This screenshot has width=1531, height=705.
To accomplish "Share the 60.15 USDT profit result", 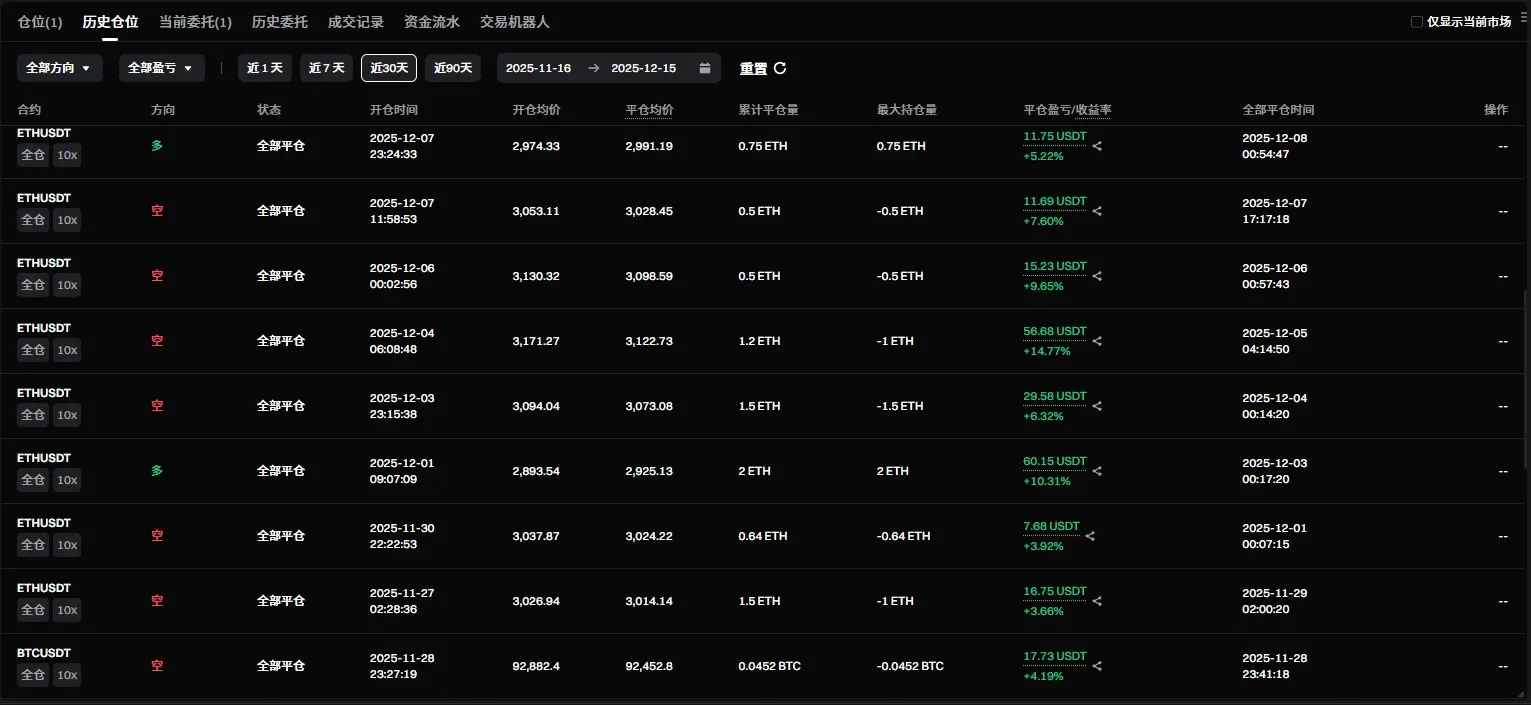I will pyautogui.click(x=1097, y=471).
